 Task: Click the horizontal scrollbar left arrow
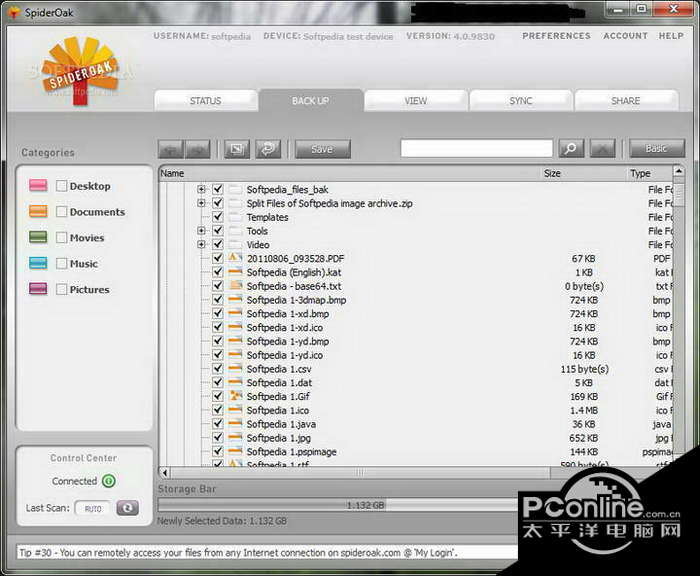coord(165,472)
